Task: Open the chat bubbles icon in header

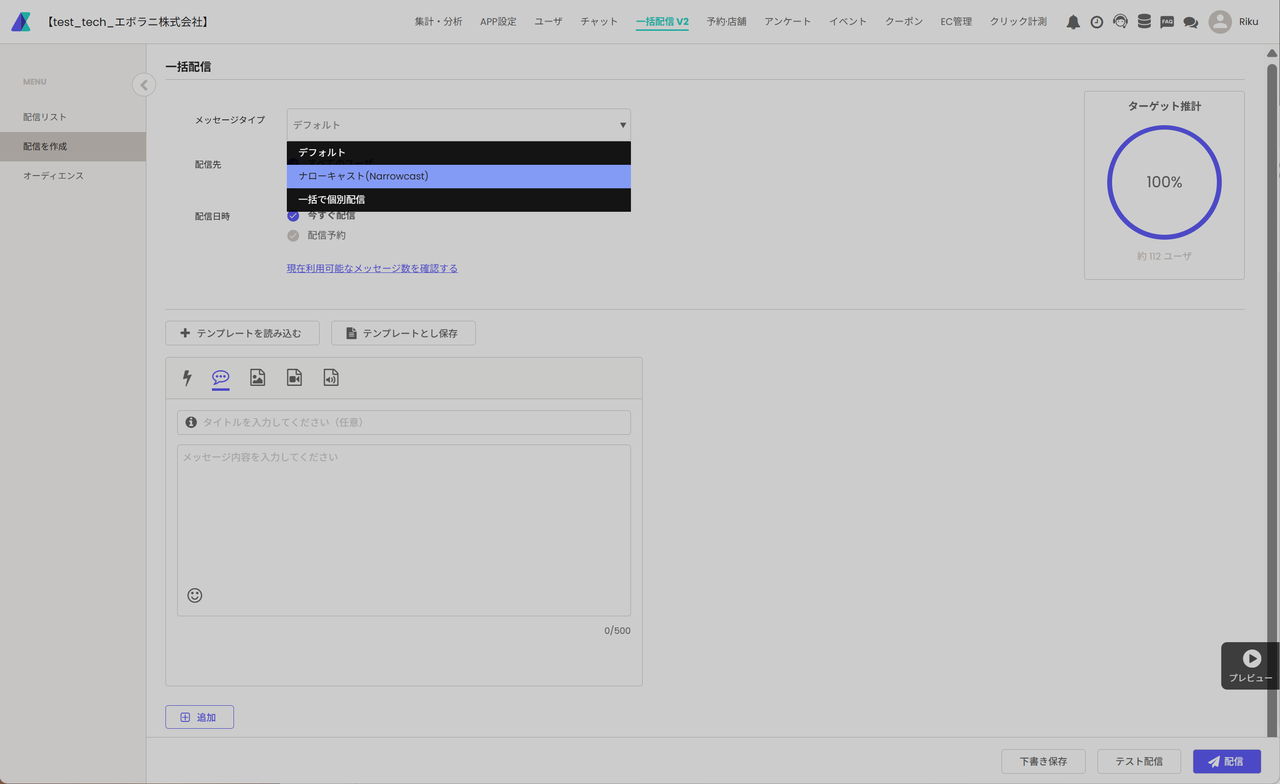Action: click(1190, 22)
